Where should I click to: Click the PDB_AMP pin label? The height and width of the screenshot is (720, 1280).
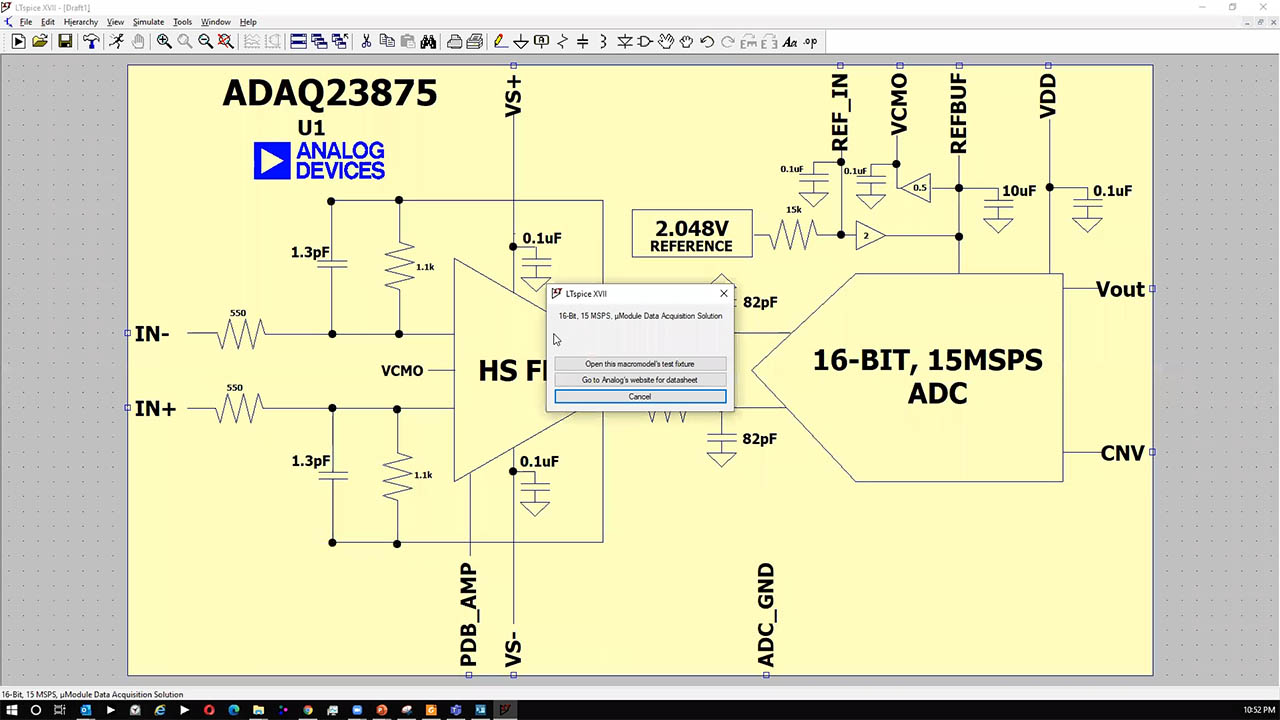click(468, 615)
